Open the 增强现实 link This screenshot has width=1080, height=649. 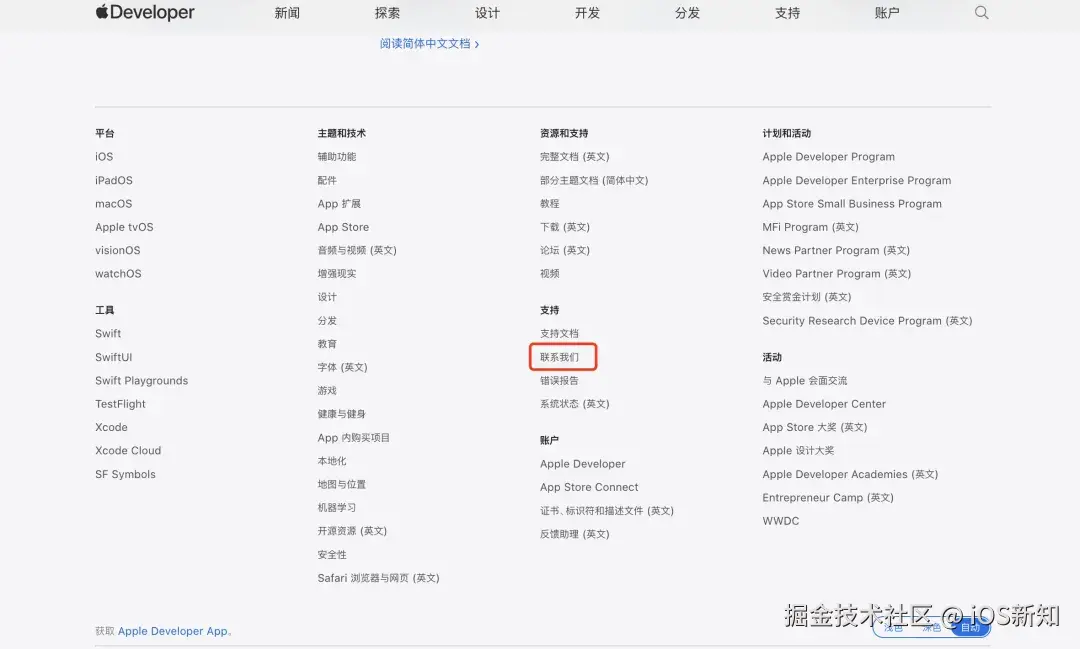click(x=337, y=274)
